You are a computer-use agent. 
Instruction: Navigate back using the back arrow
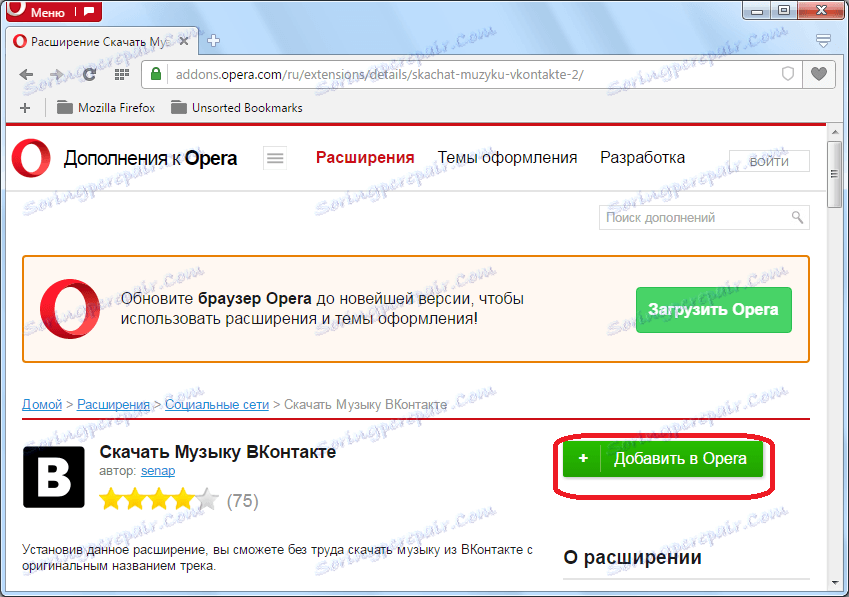pos(26,74)
